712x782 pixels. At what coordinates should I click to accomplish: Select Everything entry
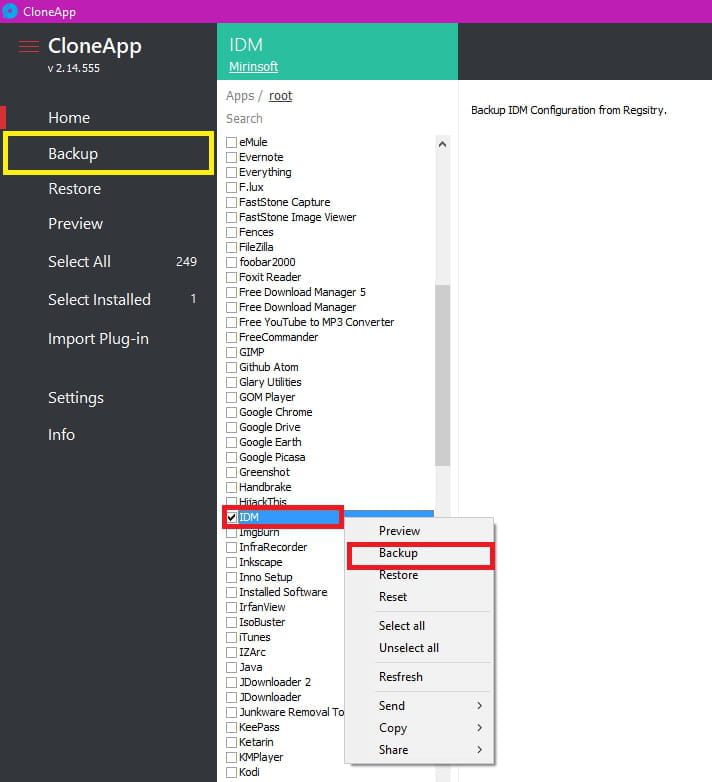pyautogui.click(x=265, y=172)
